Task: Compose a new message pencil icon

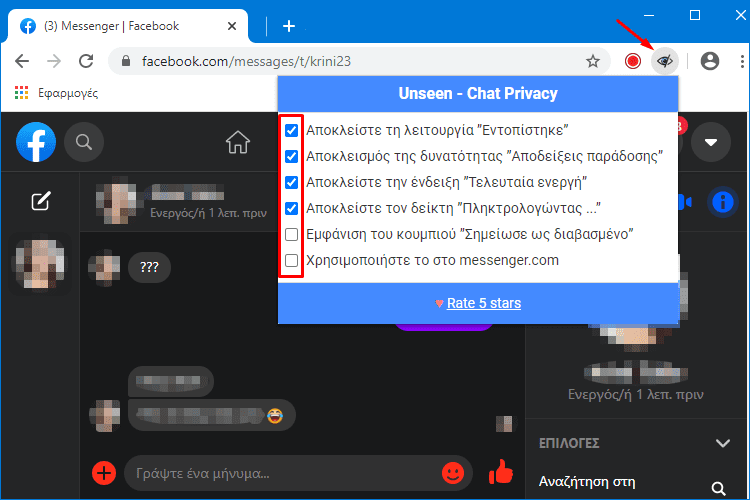Action: point(41,201)
